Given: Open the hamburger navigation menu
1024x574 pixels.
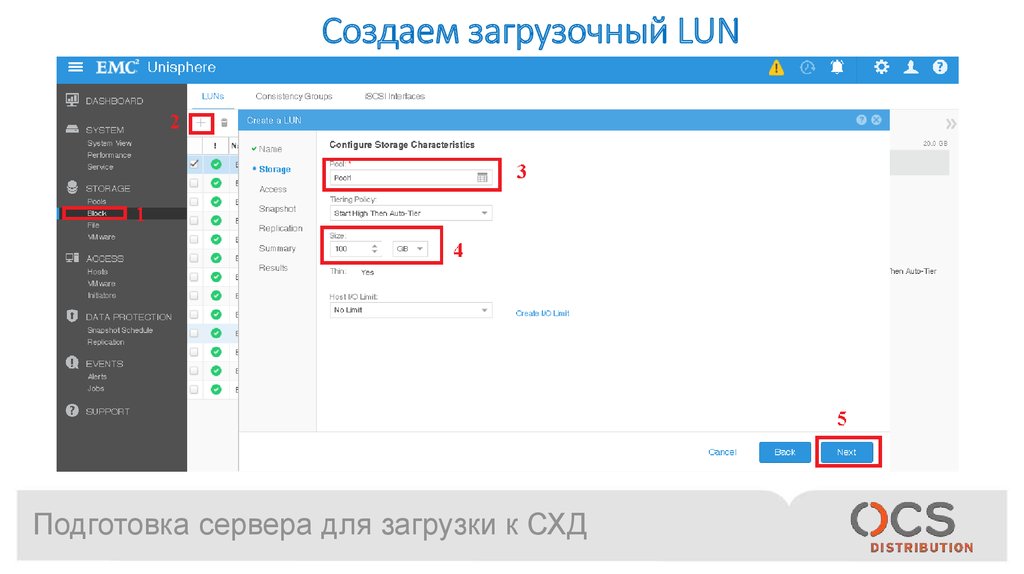Looking at the screenshot, I should (76, 67).
